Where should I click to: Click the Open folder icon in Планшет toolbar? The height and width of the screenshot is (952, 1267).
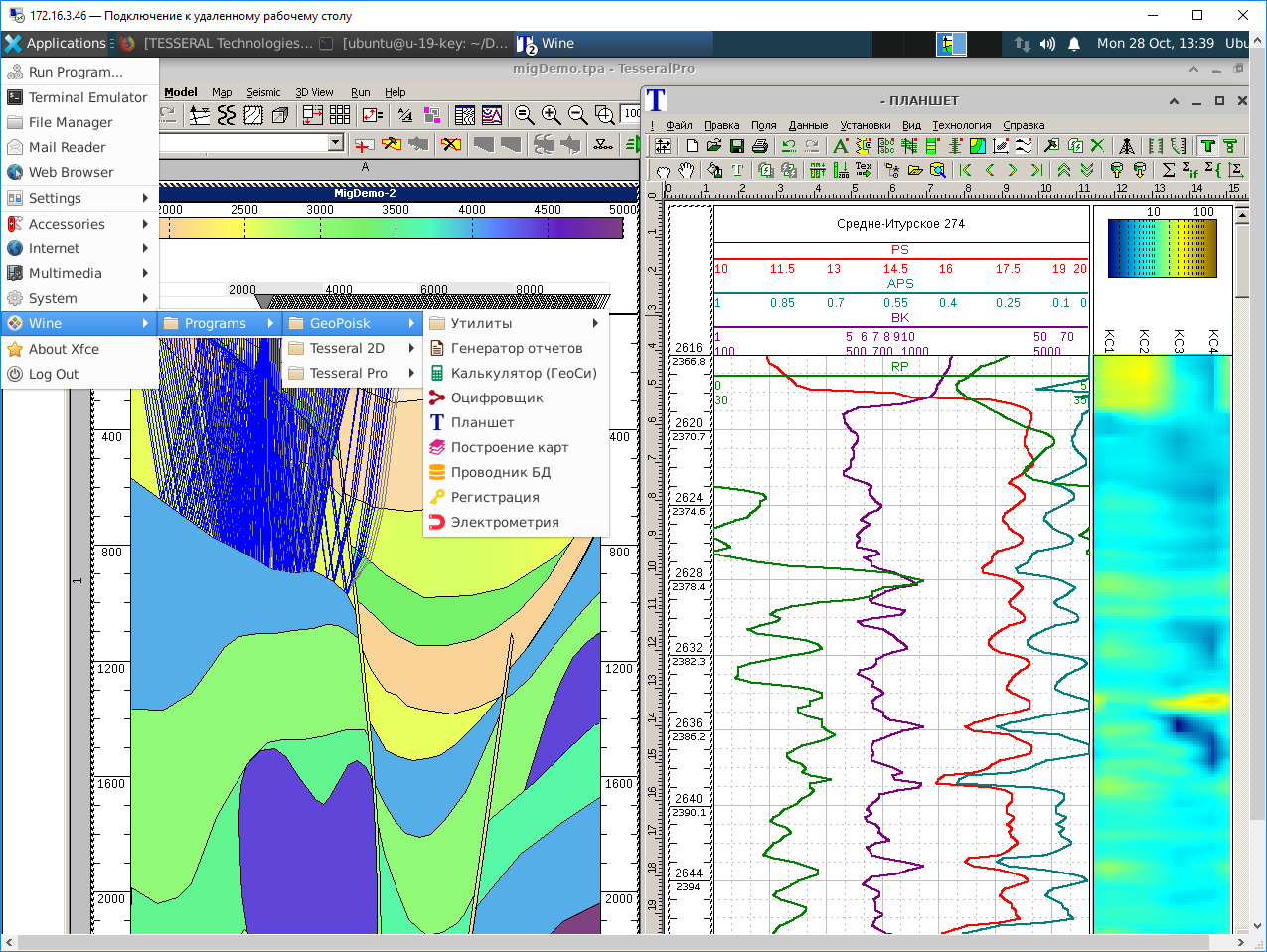coord(714,145)
